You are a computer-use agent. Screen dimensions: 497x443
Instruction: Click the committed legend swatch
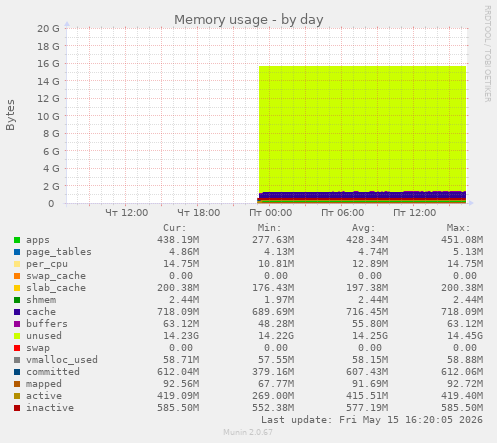tap(17, 372)
